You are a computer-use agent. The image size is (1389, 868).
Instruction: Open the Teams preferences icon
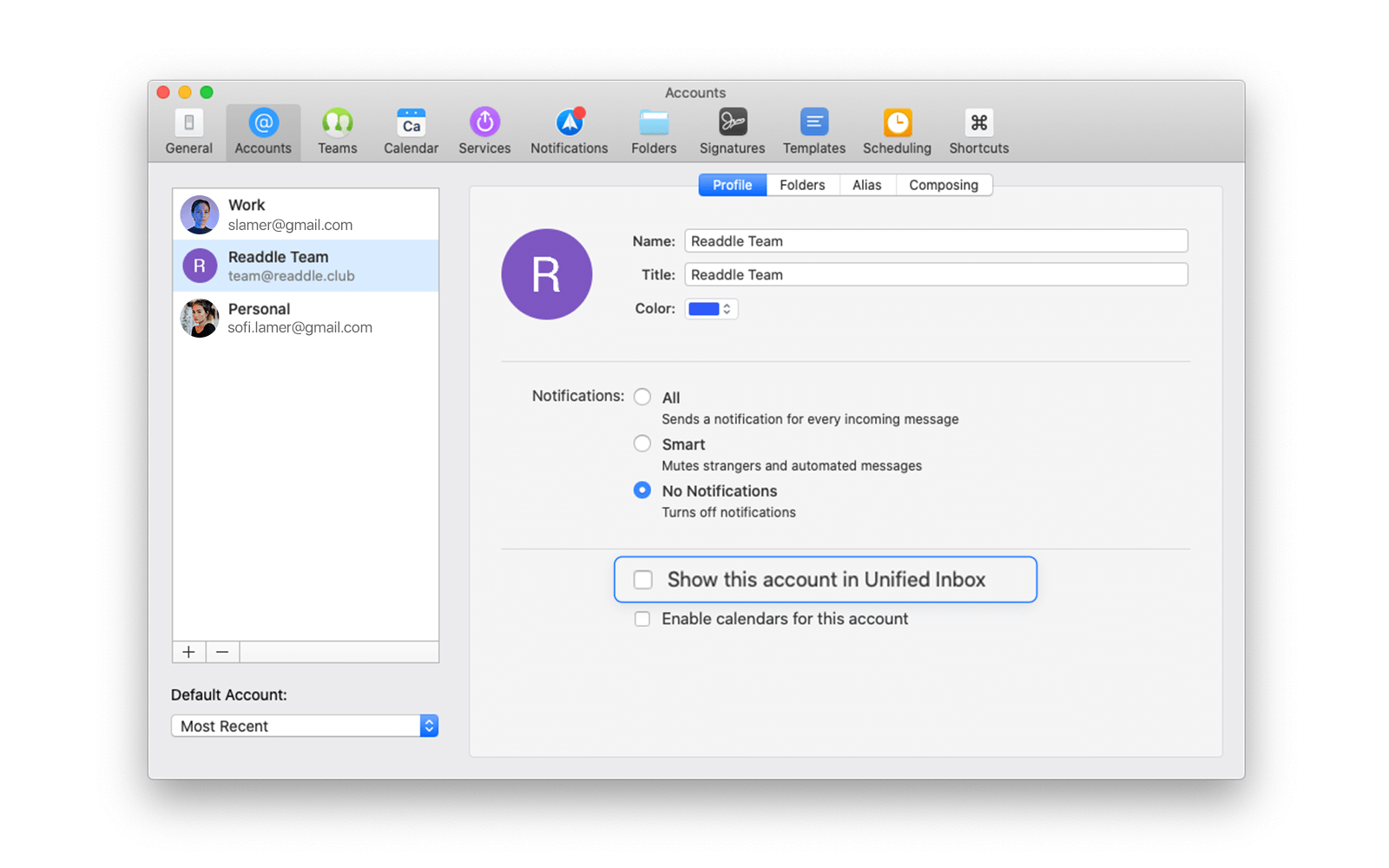(337, 132)
